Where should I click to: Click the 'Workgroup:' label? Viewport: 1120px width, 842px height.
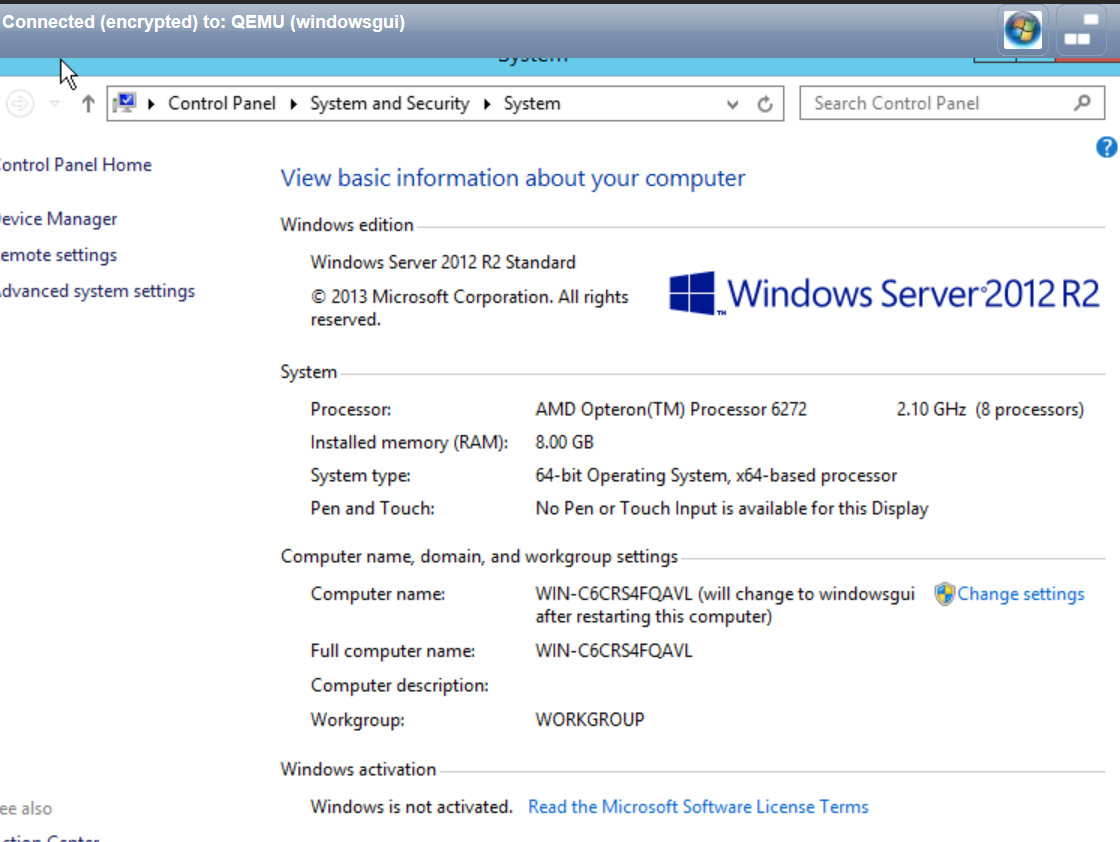(x=357, y=720)
